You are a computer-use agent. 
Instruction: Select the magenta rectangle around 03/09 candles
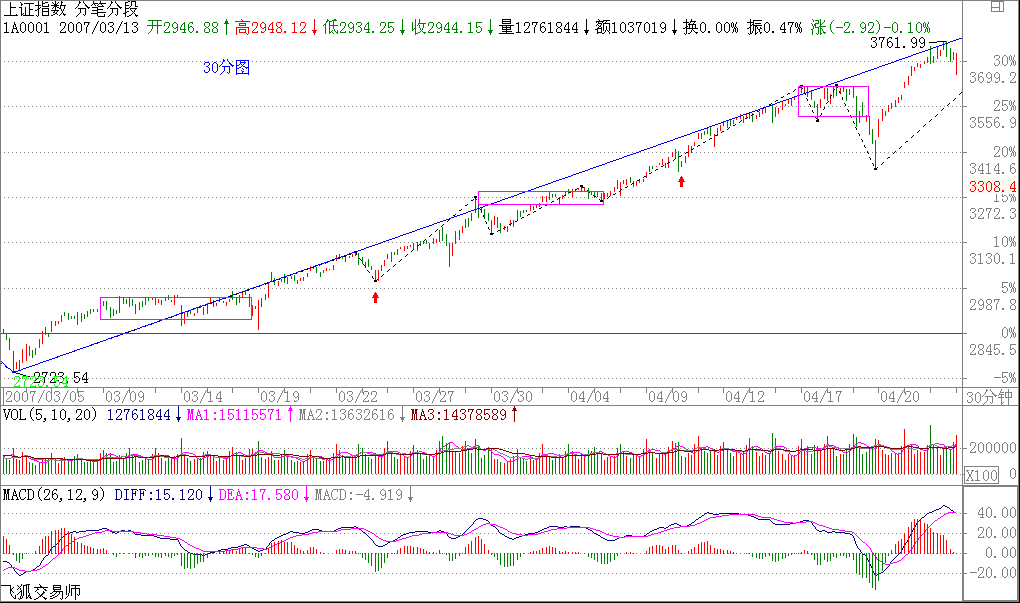point(176,308)
